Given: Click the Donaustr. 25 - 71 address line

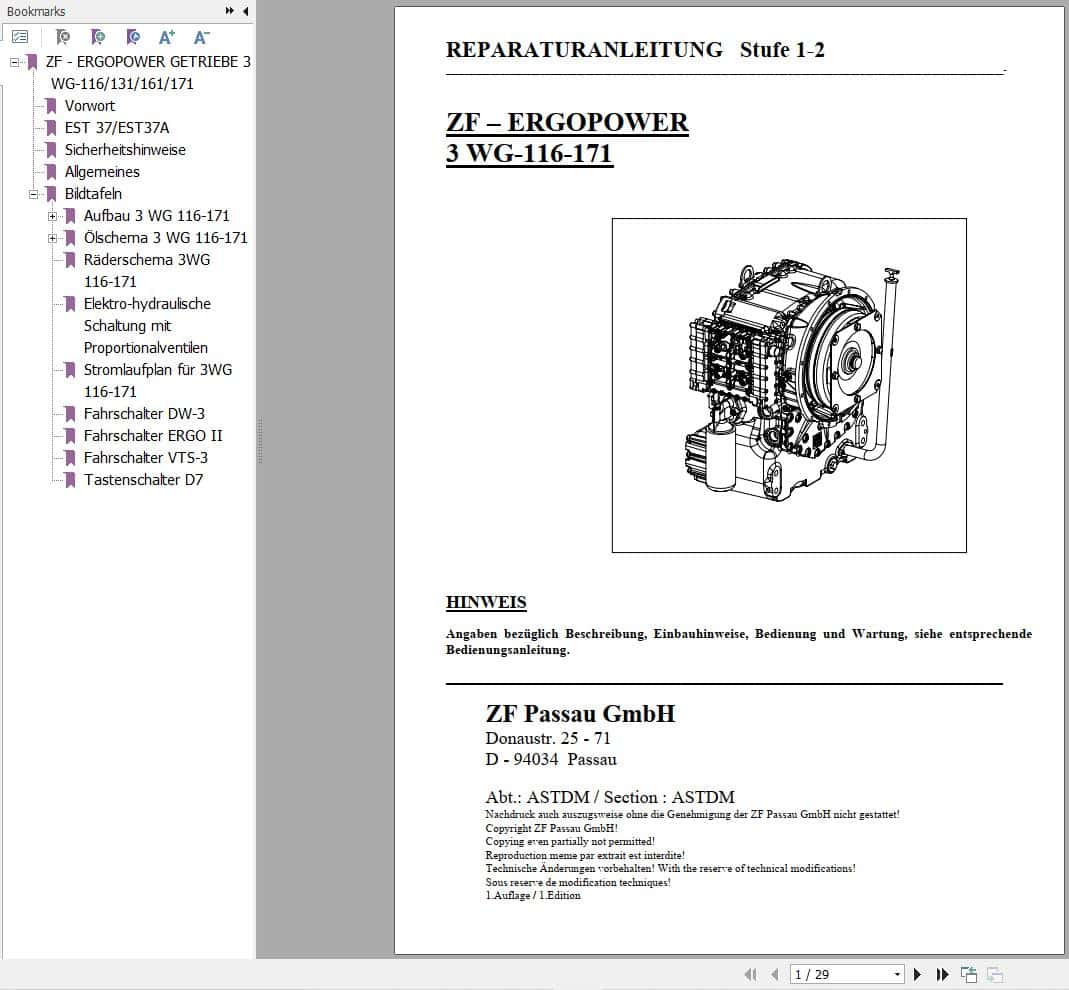Looking at the screenshot, I should click(x=548, y=738).
